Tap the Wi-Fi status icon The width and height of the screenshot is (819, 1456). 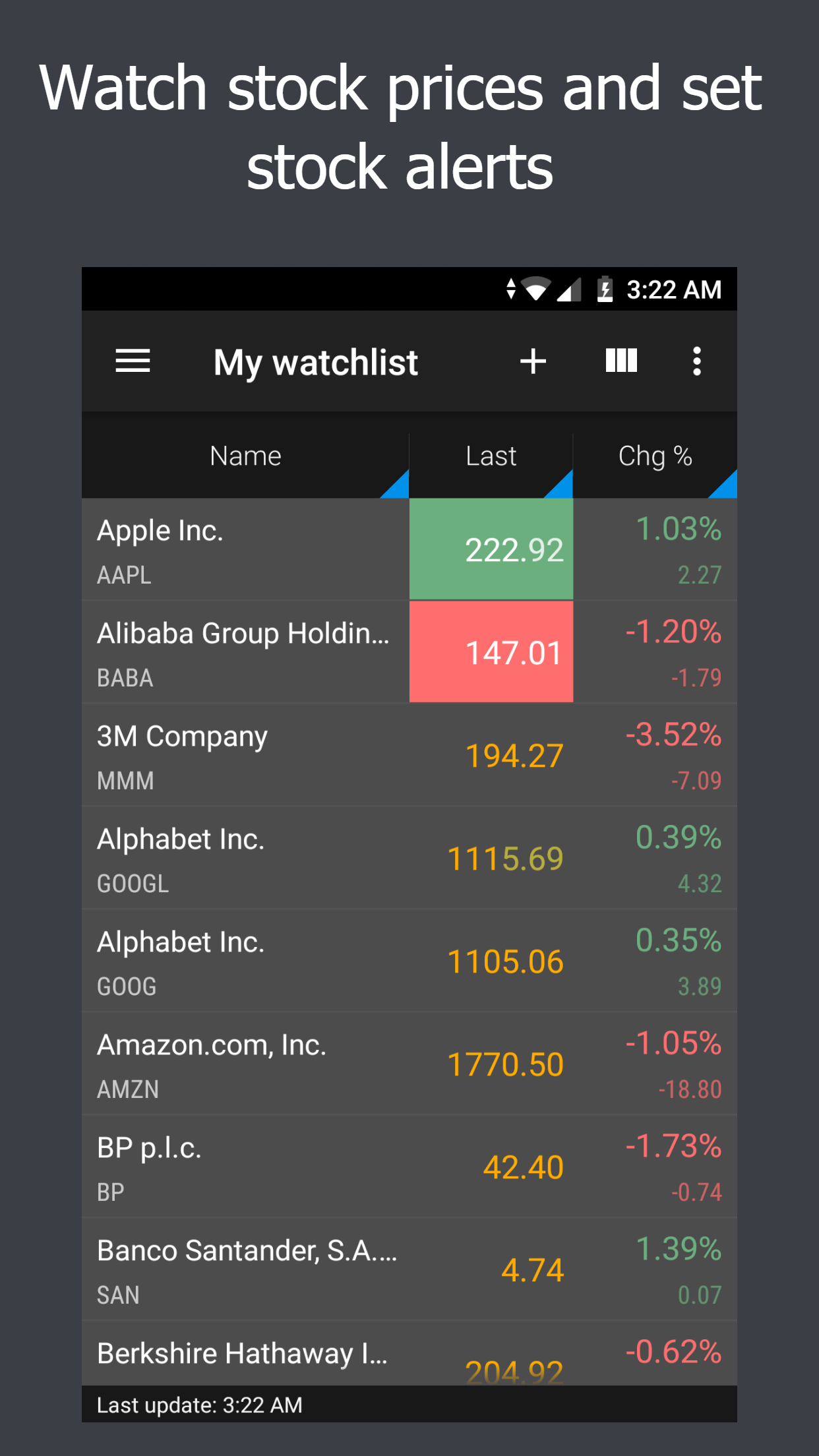tap(537, 289)
